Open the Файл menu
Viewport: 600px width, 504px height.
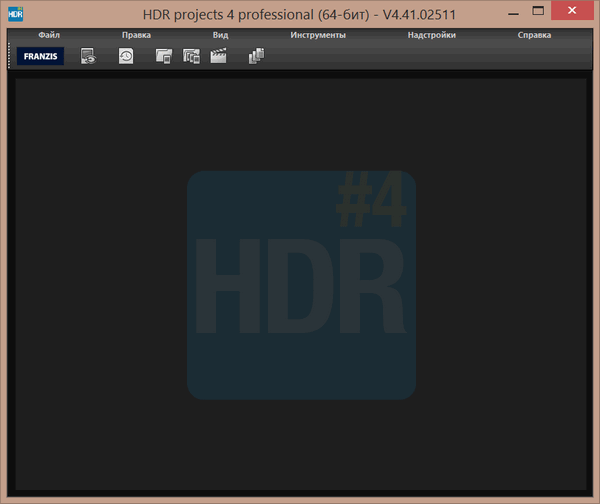pos(49,35)
